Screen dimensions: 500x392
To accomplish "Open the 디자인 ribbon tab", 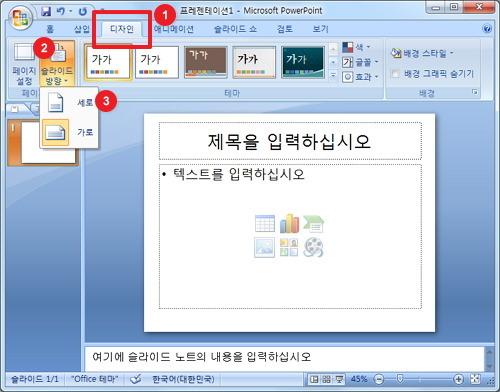I will pyautogui.click(x=122, y=29).
